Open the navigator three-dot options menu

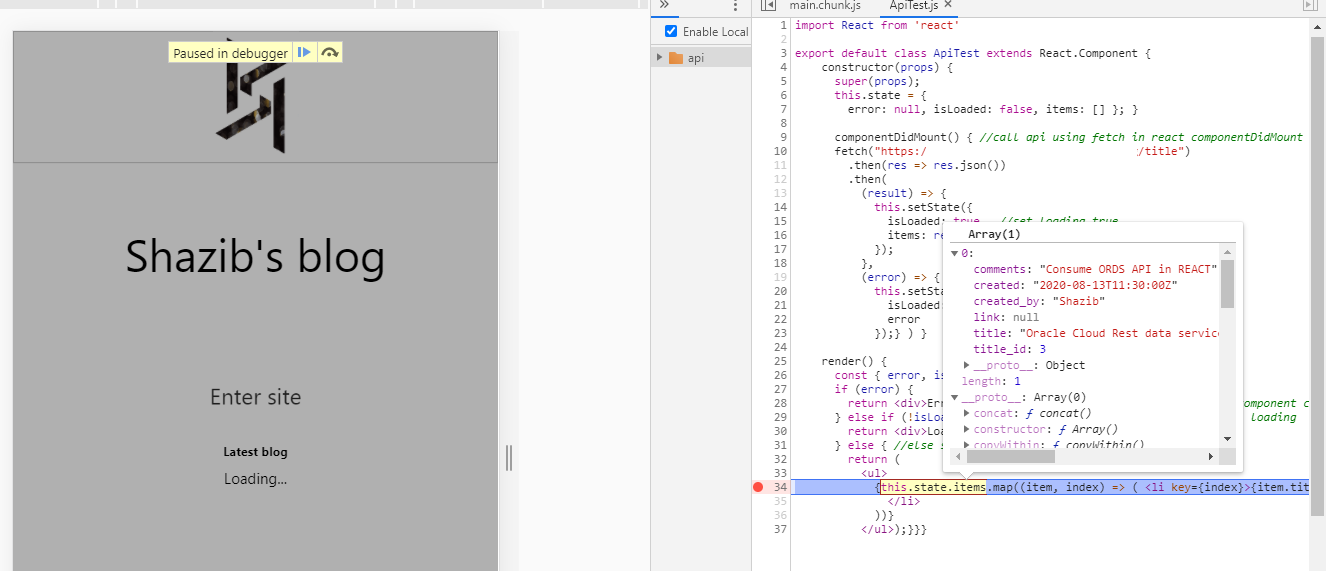click(x=735, y=5)
